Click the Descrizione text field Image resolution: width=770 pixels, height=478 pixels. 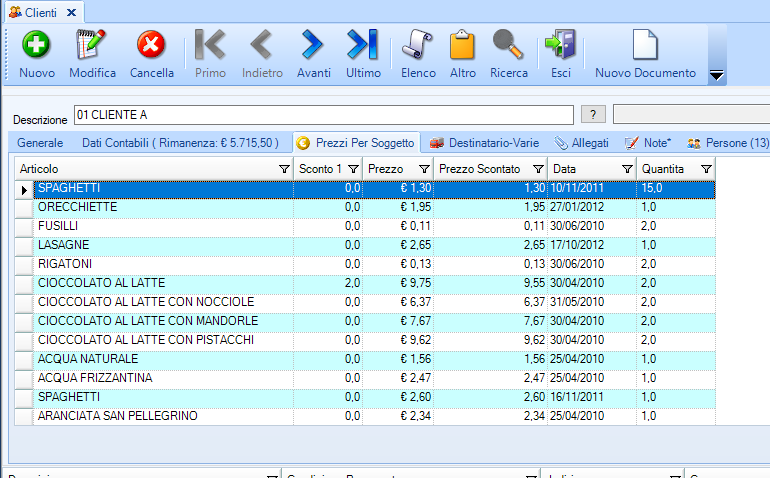(323, 114)
